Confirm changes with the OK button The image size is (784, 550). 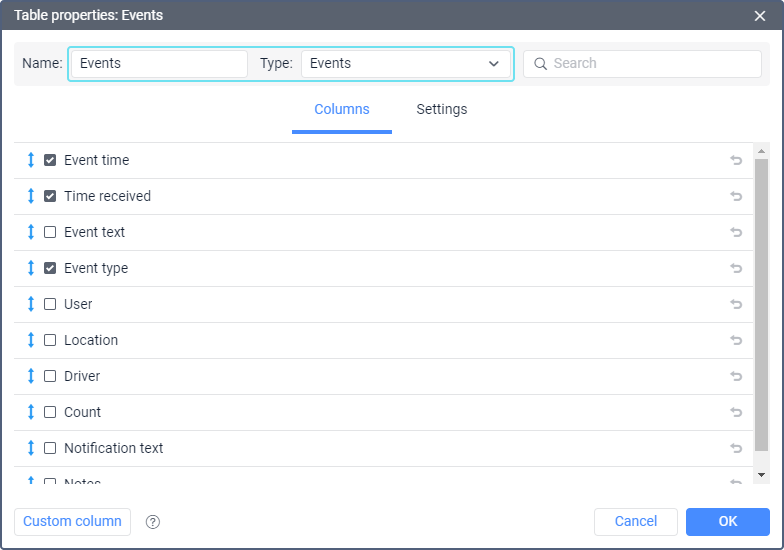727,521
